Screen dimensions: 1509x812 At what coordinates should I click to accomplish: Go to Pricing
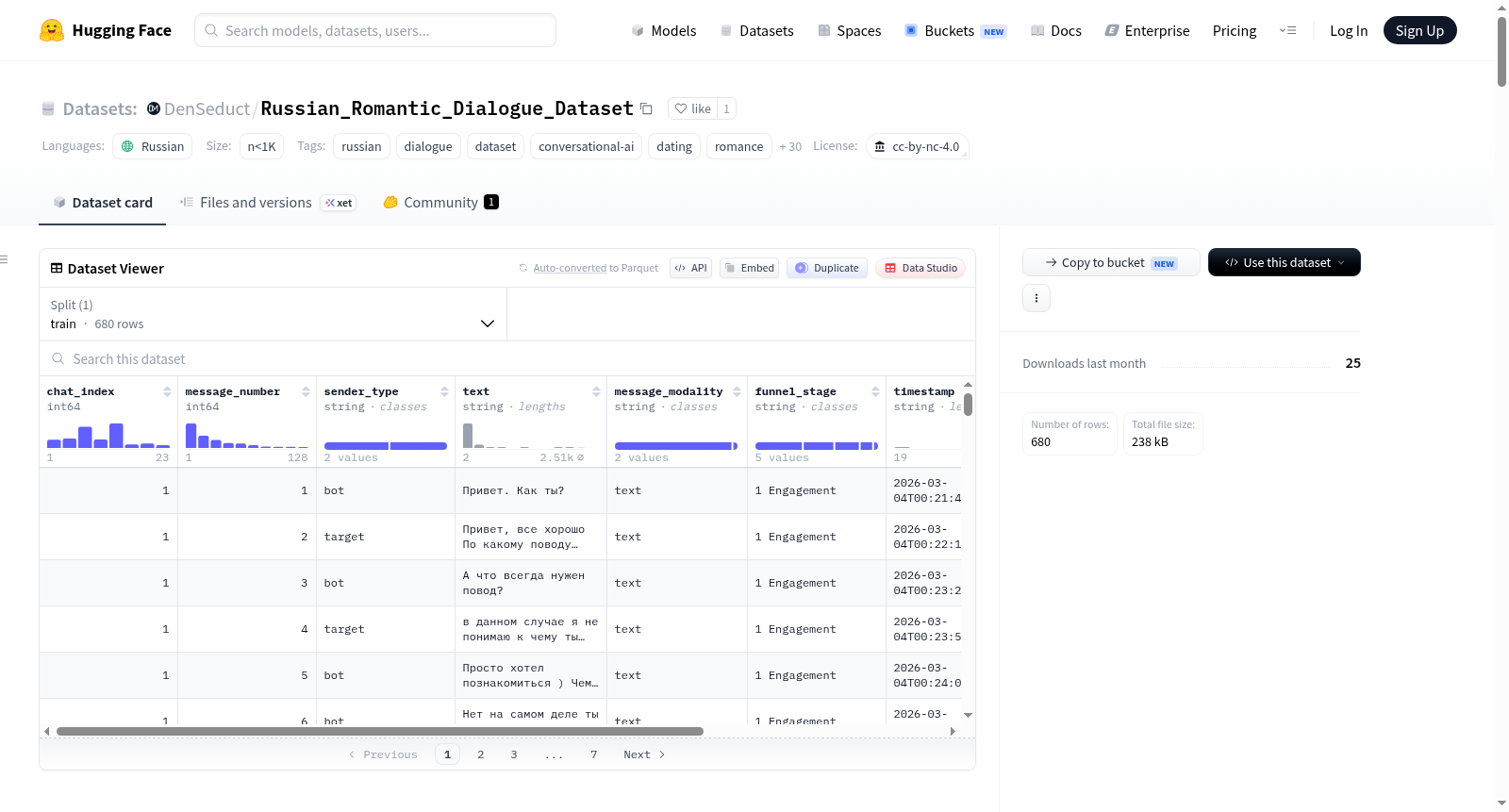point(1235,30)
